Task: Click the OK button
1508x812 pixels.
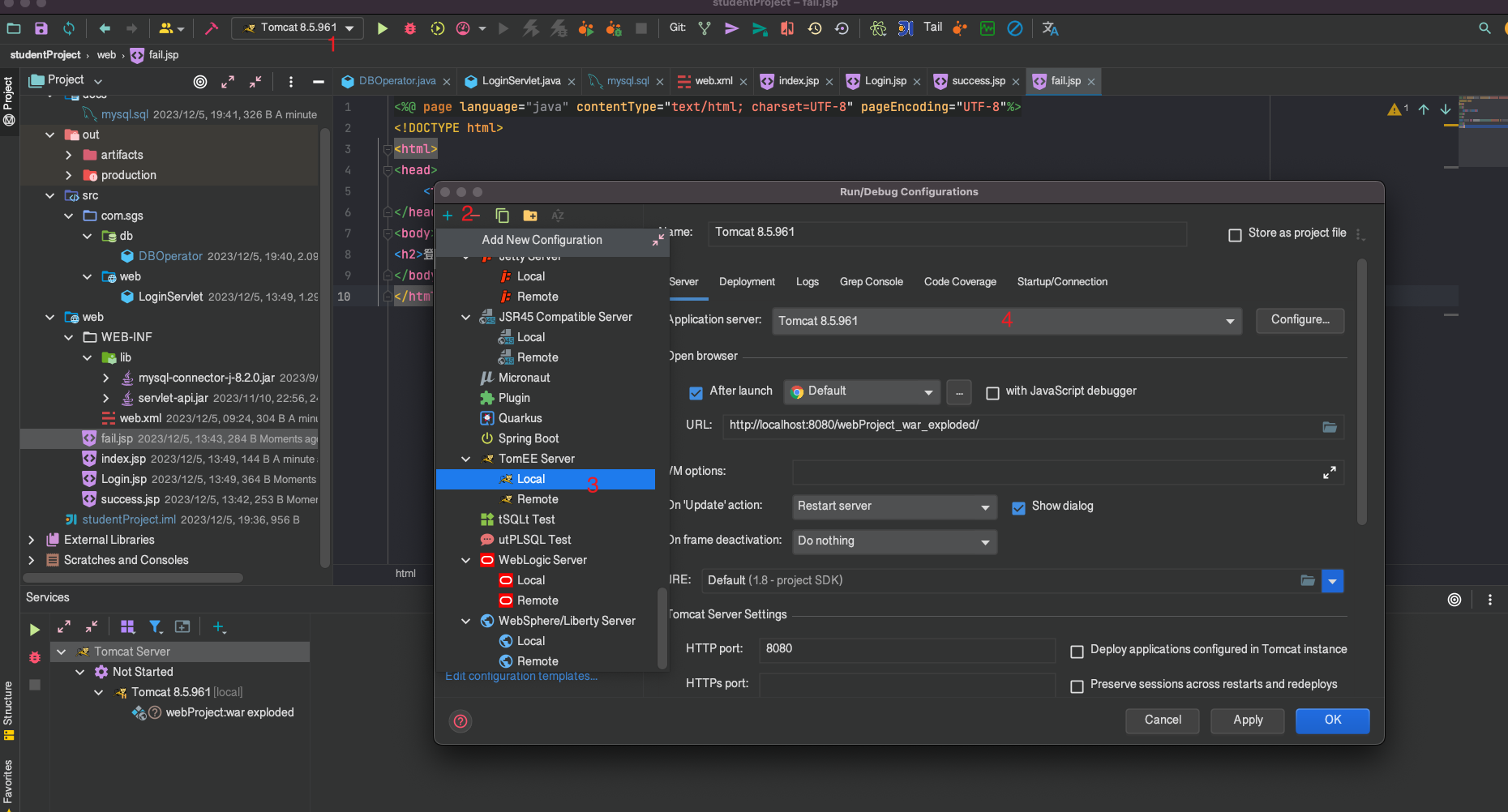Action: click(1333, 720)
